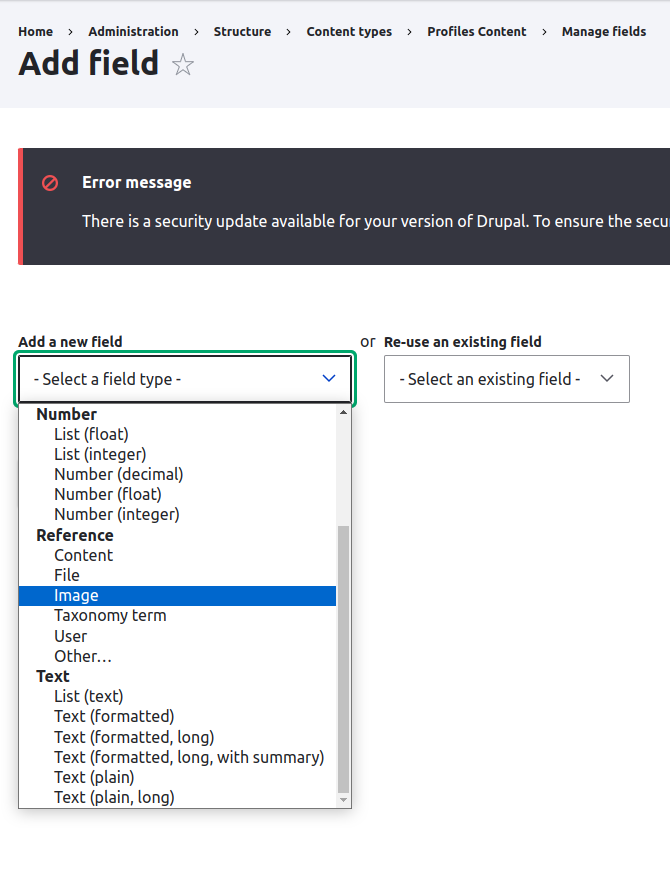Click the Error message heading
The image size is (670, 877).
tap(136, 182)
